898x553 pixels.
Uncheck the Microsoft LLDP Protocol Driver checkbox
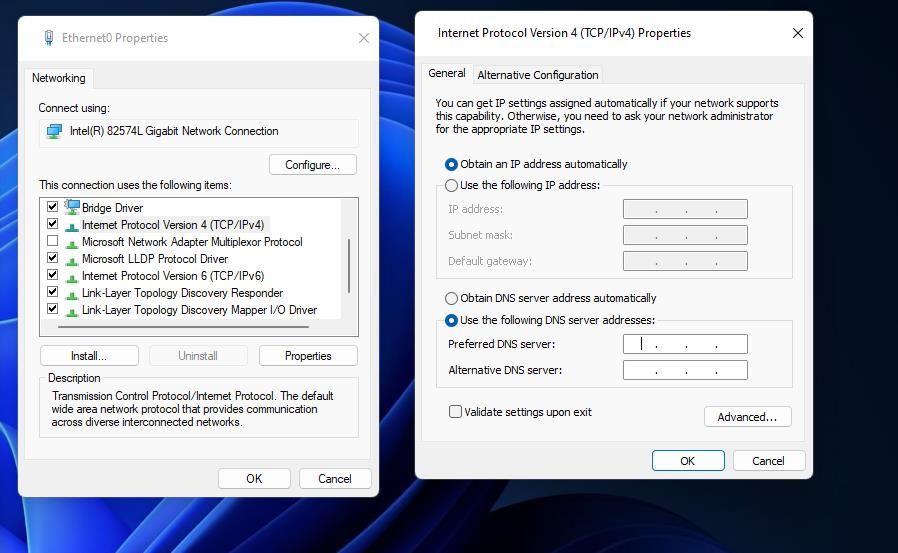(x=53, y=258)
